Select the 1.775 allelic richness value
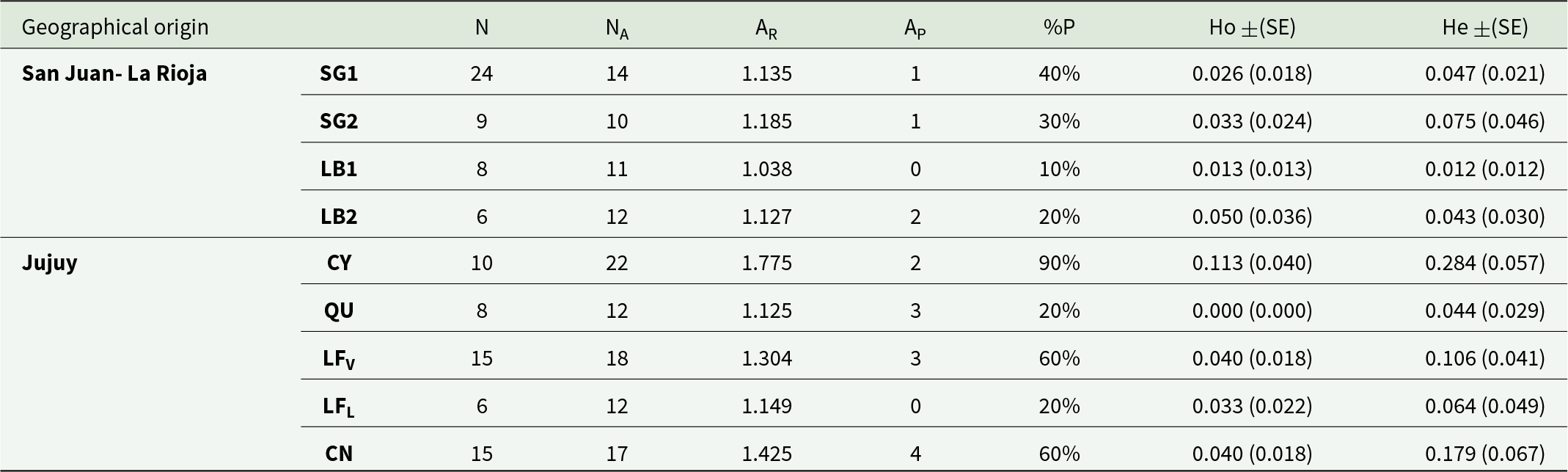 pos(766,263)
